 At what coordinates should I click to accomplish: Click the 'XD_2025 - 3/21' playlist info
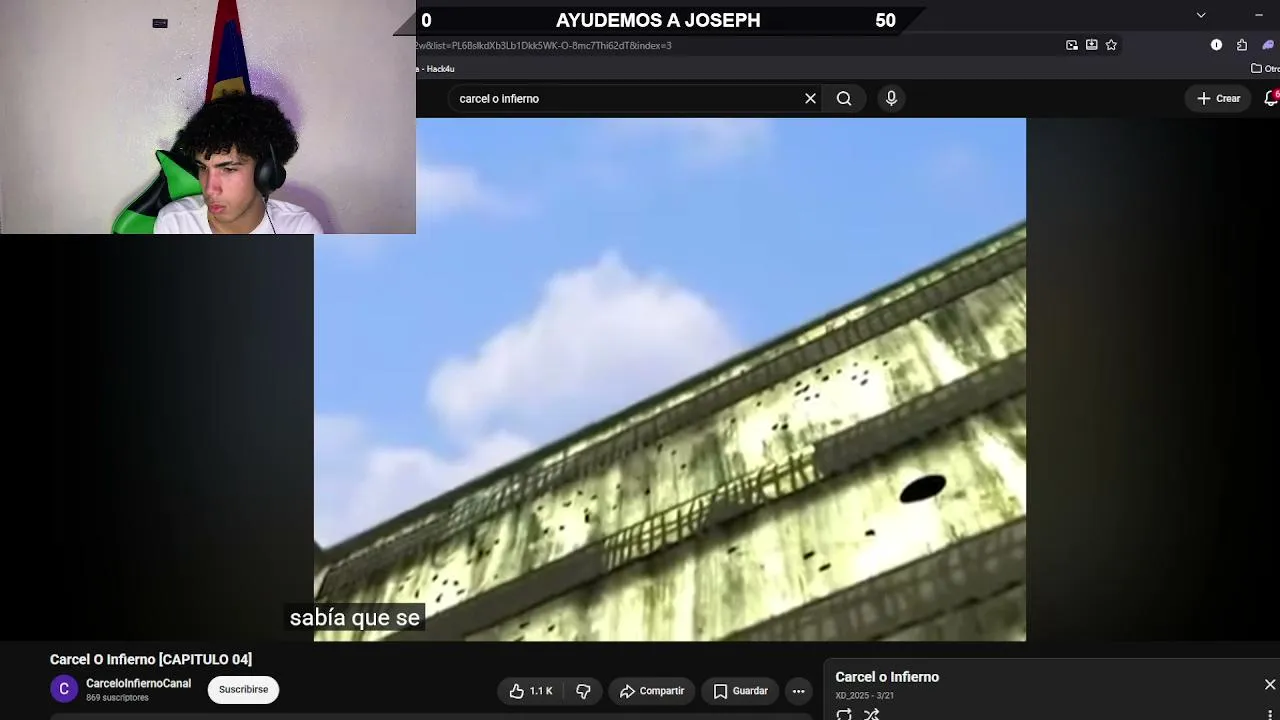[x=864, y=695]
